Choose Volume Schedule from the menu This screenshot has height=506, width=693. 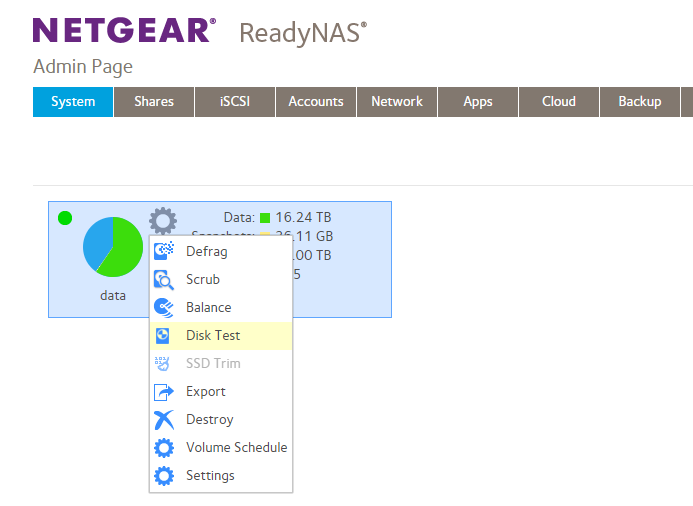point(236,448)
